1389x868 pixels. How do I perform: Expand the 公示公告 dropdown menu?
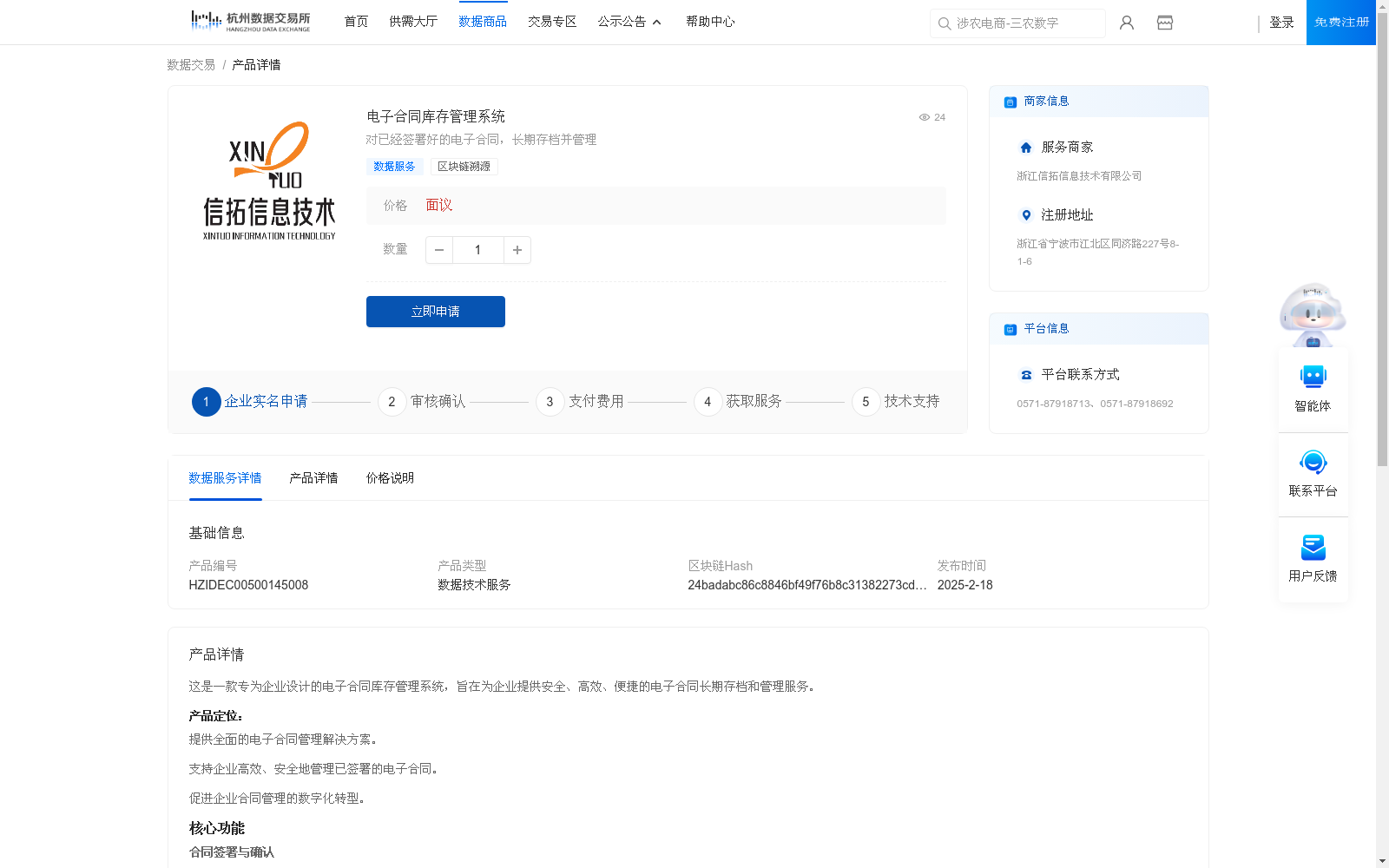[x=629, y=22]
